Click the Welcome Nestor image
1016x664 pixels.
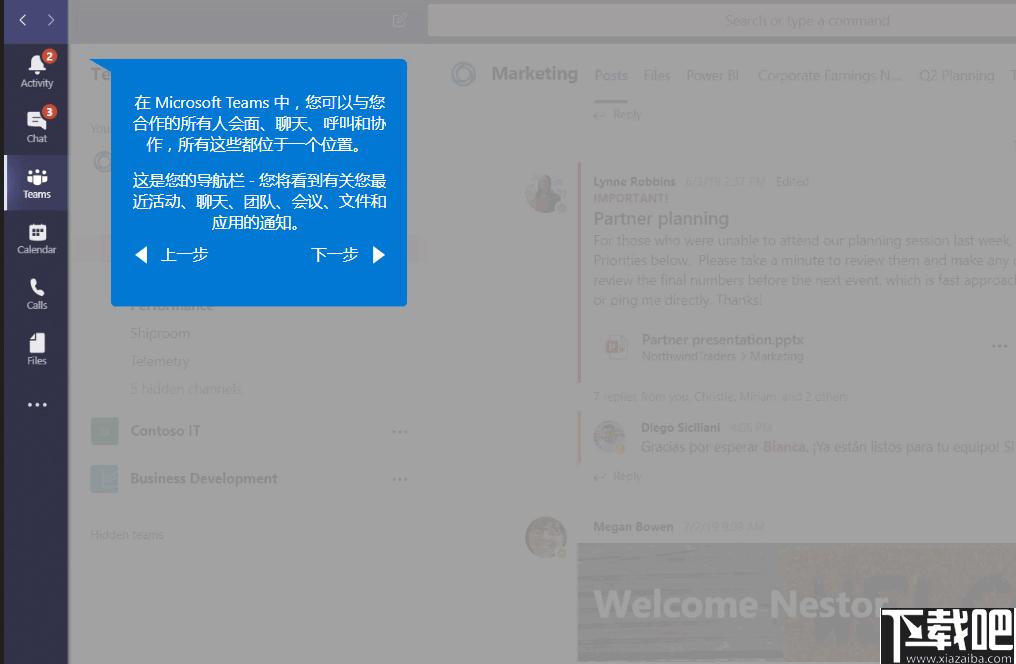pyautogui.click(x=796, y=602)
